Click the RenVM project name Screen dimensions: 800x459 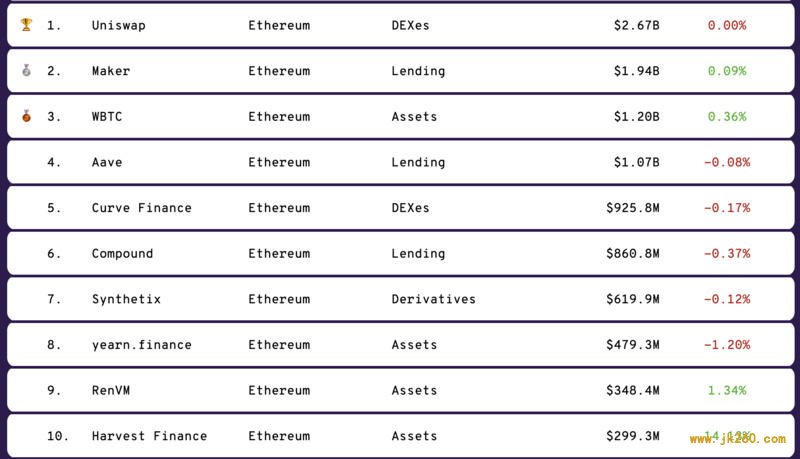(x=111, y=391)
